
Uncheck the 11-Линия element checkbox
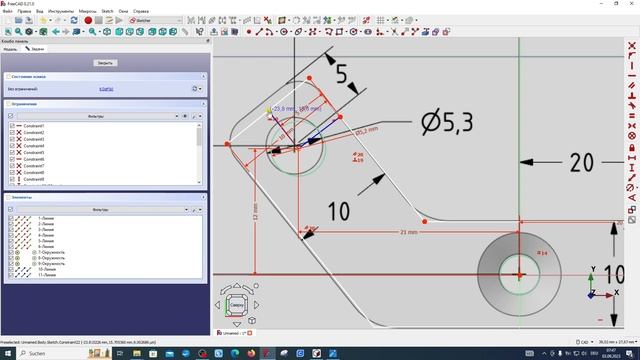tap(11, 275)
